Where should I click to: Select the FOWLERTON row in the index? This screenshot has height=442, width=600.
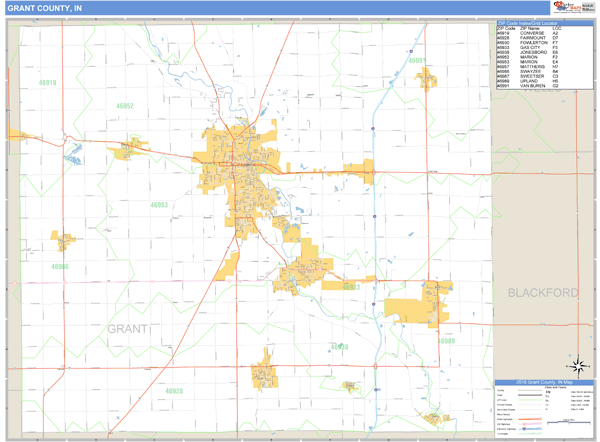(x=528, y=42)
